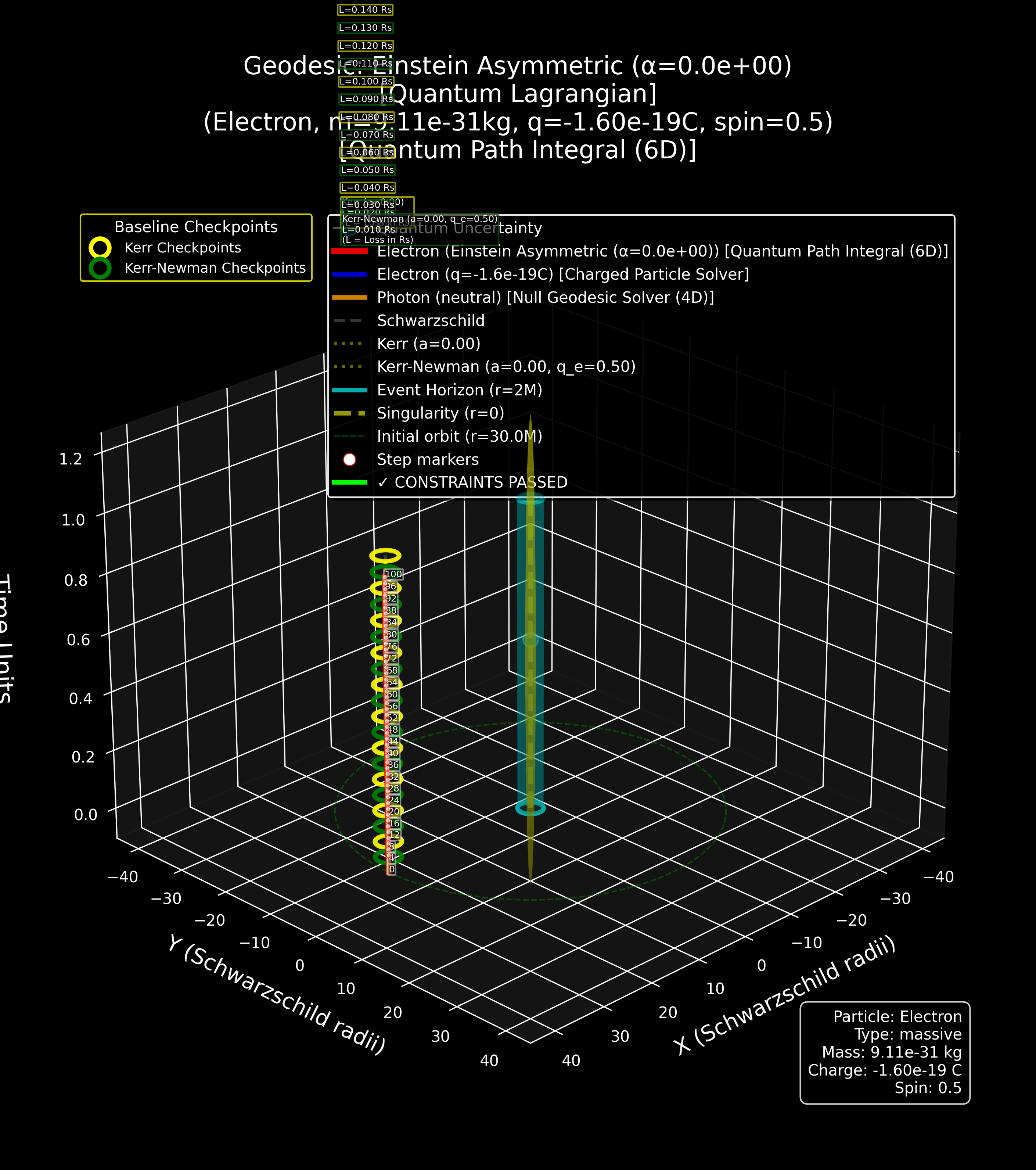This screenshot has height=1170, width=1036.
Task: Click the 'Mass: 9.11e-31 kg' info line
Action: point(892,1052)
